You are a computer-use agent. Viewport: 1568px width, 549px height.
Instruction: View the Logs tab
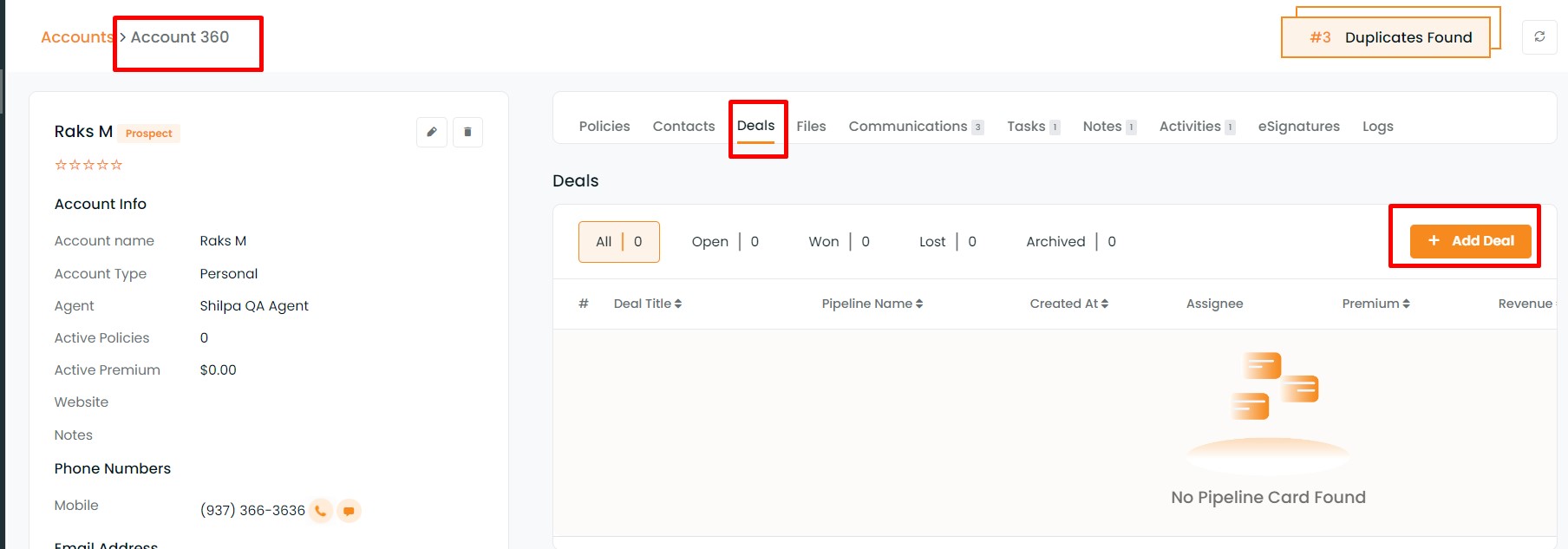click(1378, 127)
